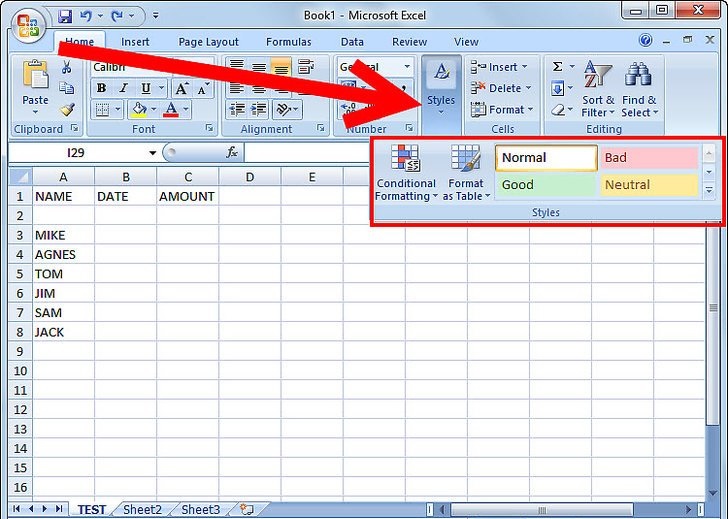Apply red font color

[x=171, y=110]
